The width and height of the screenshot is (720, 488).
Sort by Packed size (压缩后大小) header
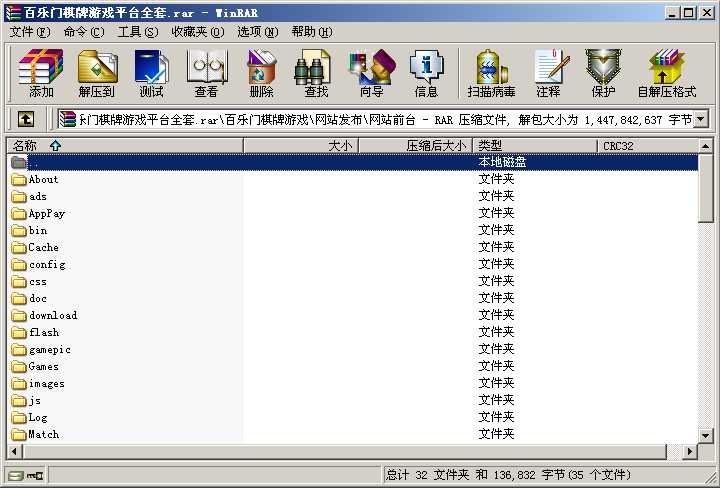pyautogui.click(x=415, y=146)
